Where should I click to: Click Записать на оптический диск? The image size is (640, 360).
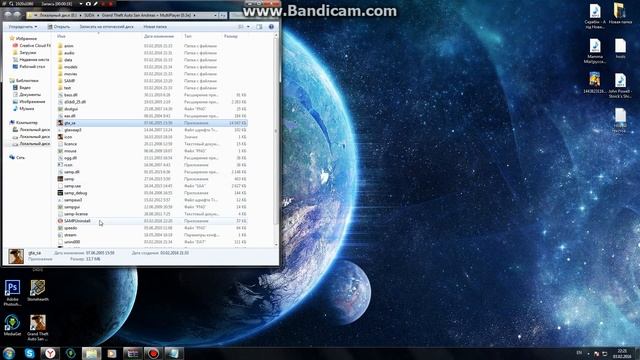(x=106, y=27)
